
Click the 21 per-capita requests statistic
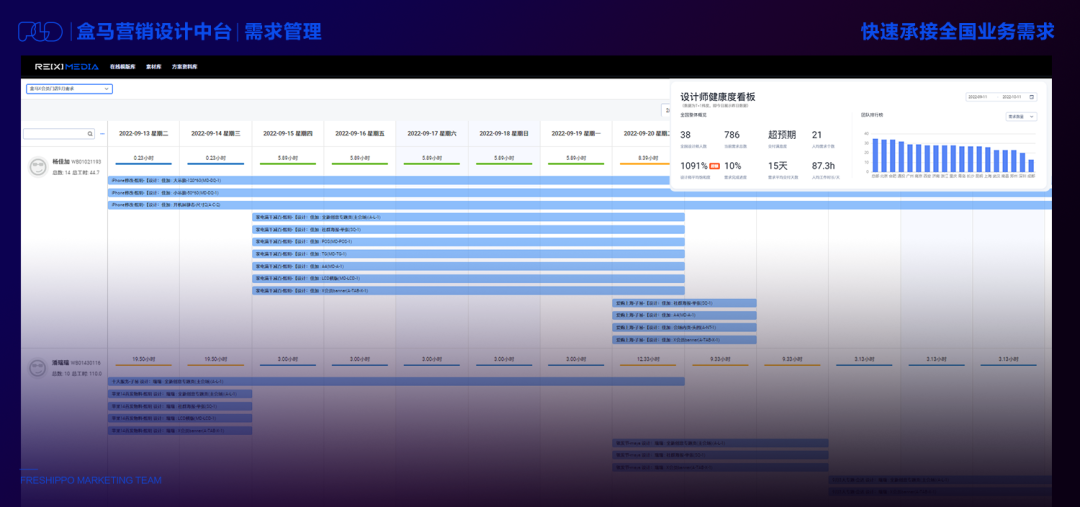(817, 135)
